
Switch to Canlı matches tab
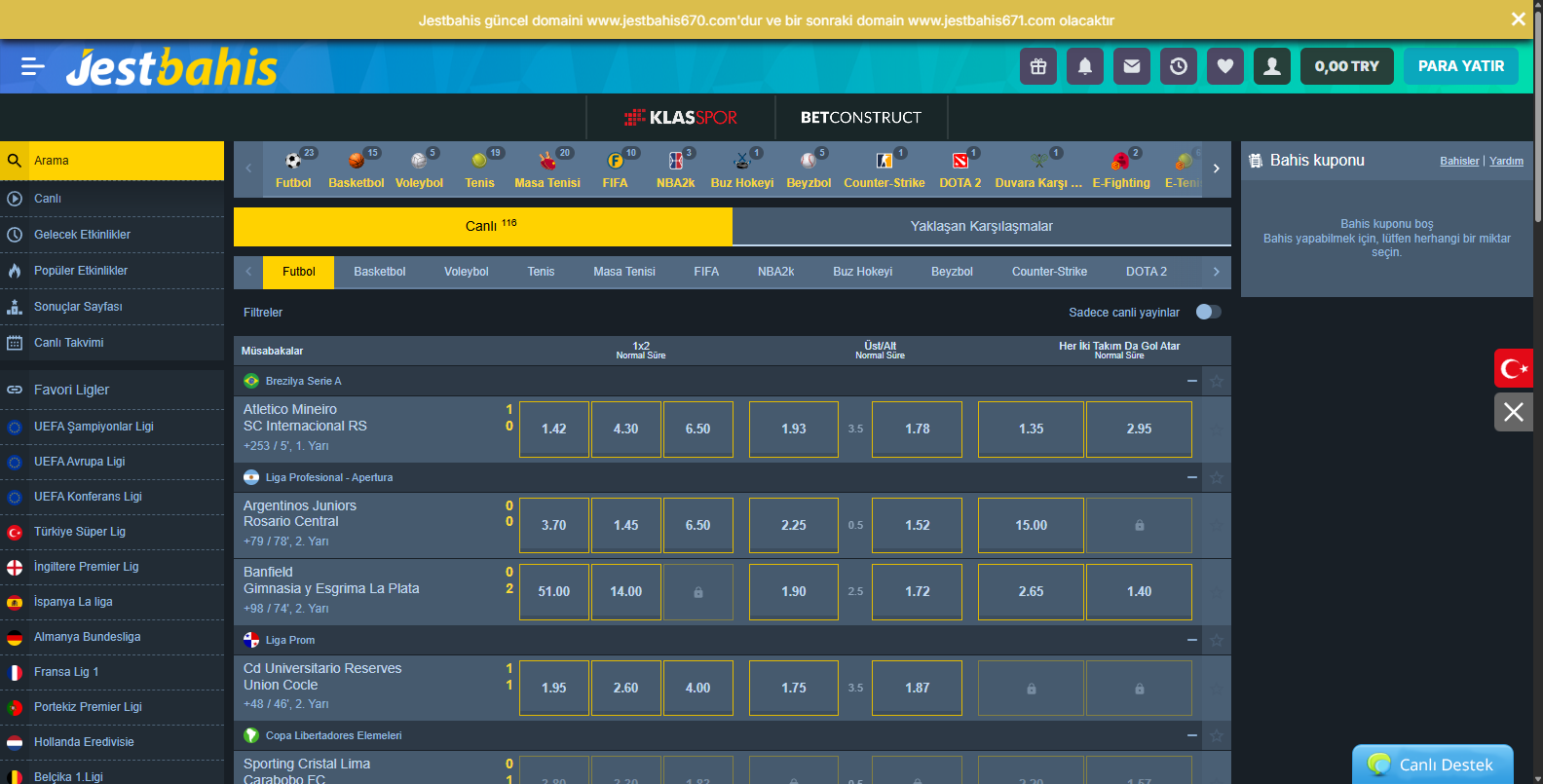coord(483,226)
